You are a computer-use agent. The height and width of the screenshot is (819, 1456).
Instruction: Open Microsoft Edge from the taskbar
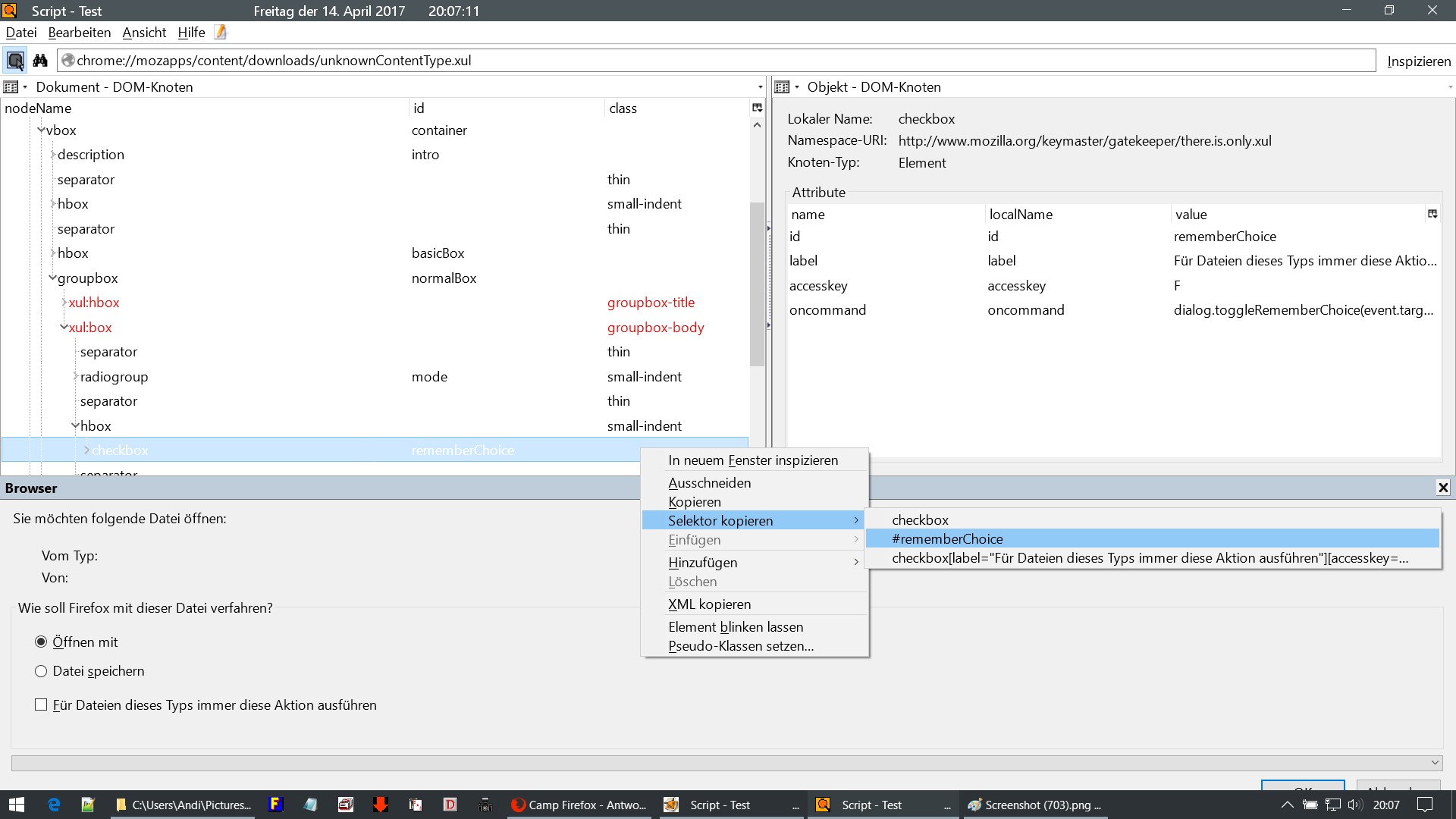[x=54, y=805]
